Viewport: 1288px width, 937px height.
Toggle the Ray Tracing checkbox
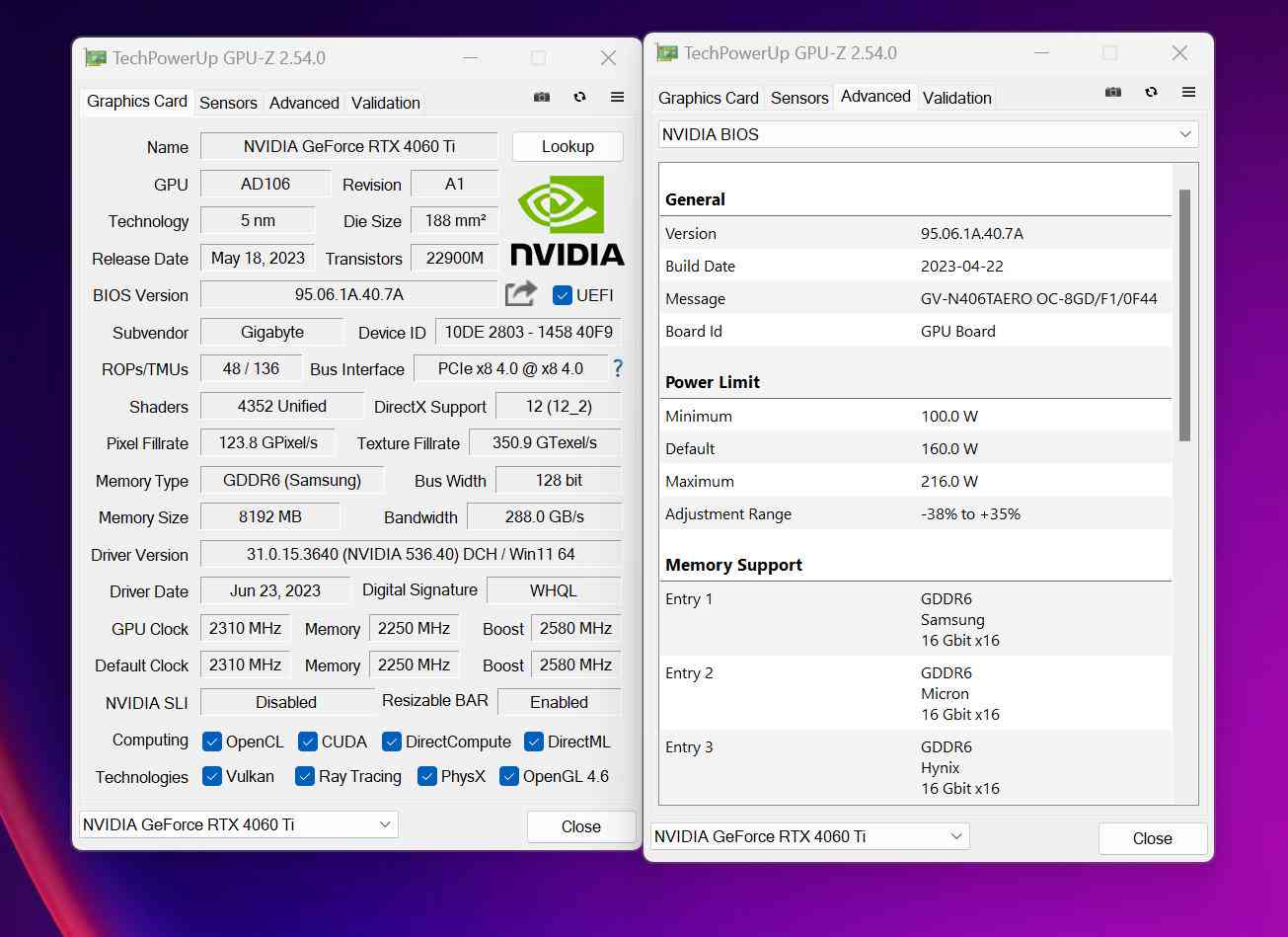point(305,776)
